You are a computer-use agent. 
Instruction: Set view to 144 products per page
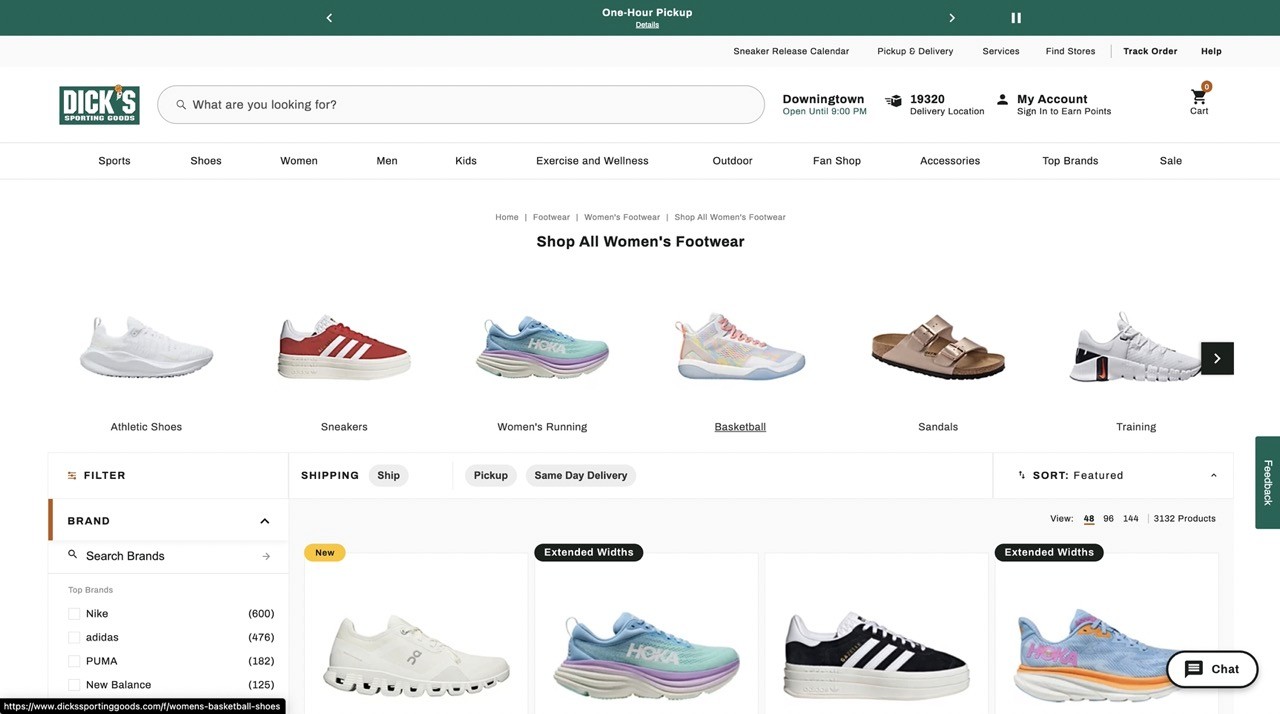(1131, 519)
